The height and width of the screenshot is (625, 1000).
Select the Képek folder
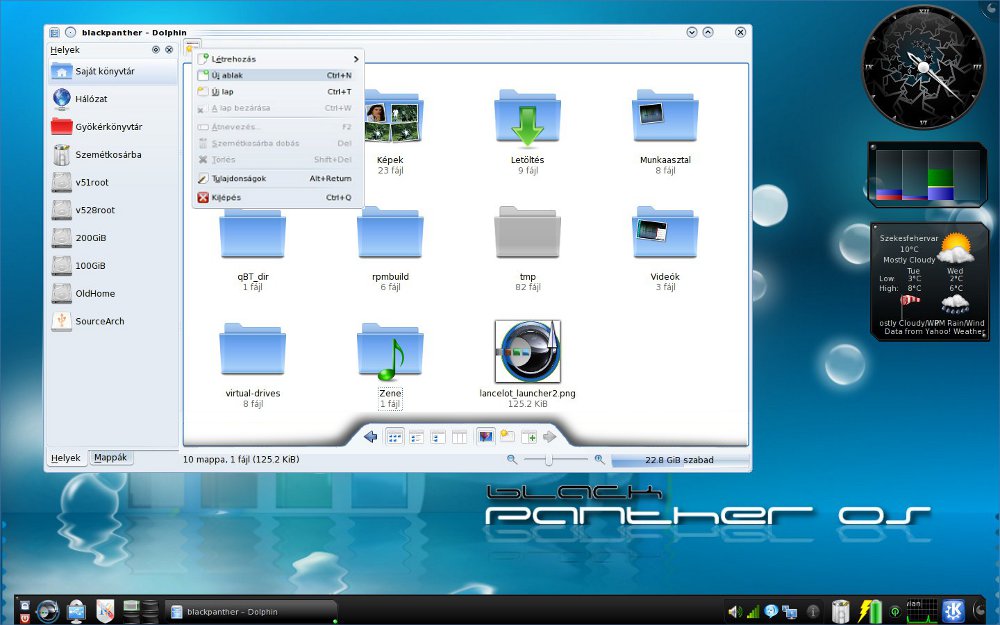coord(390,132)
